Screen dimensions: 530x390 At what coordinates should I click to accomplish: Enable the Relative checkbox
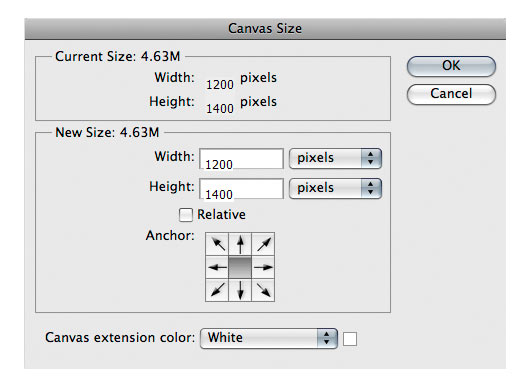click(x=186, y=215)
